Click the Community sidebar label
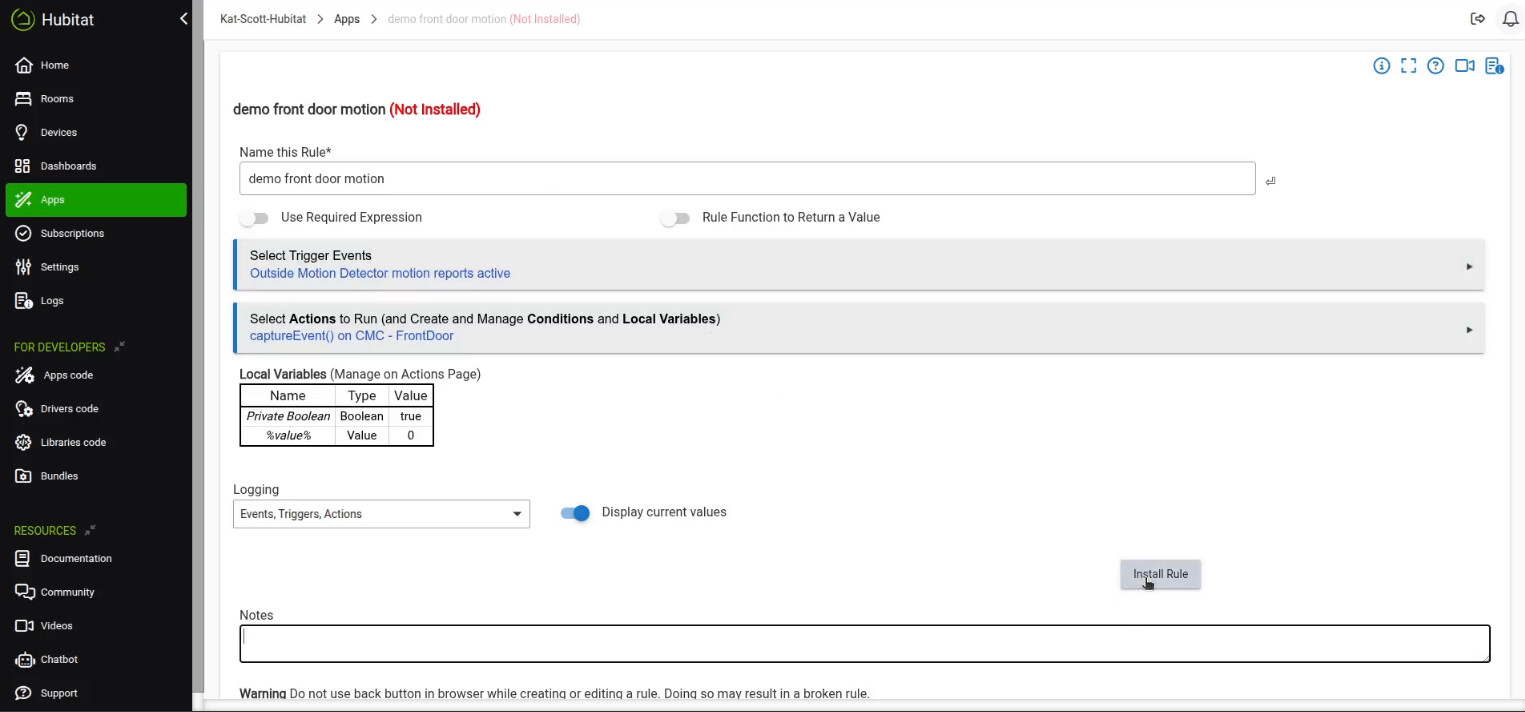The image size is (1525, 712). coord(67,592)
